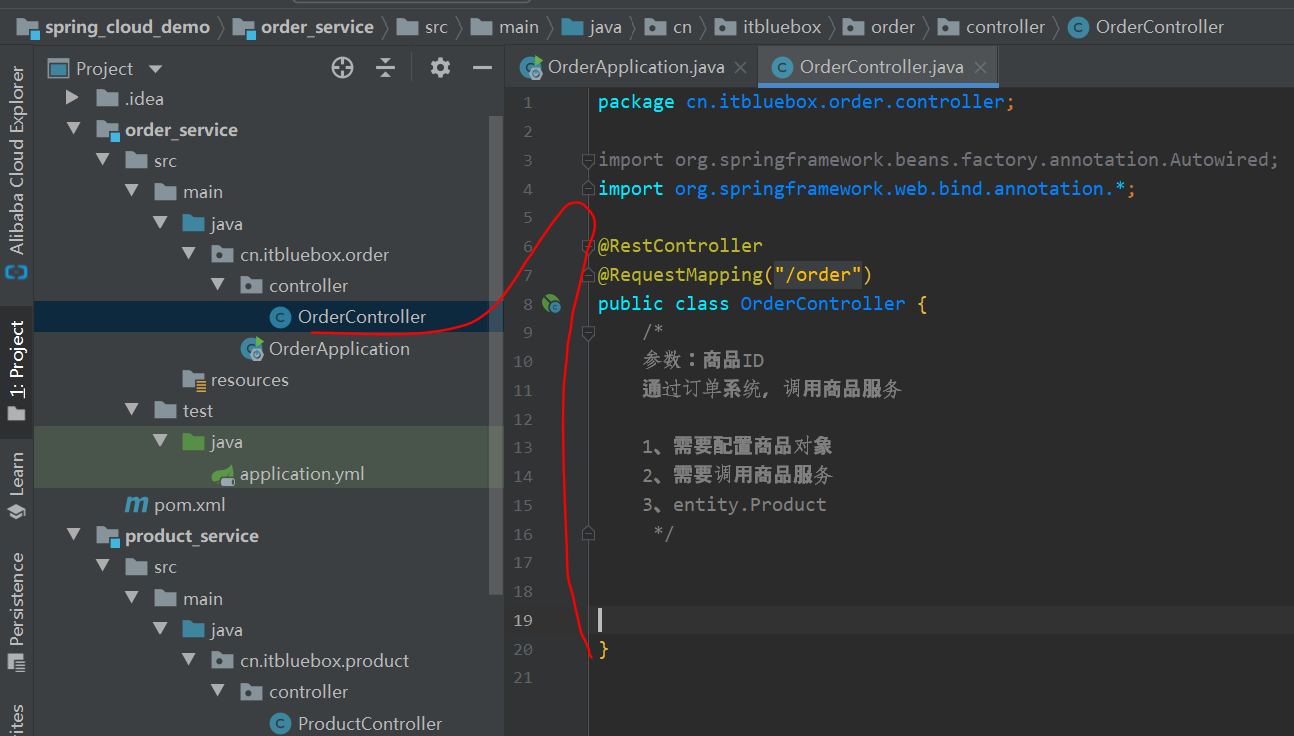Click the Maven pom.xml icon
The width and height of the screenshot is (1294, 736).
click(x=136, y=505)
